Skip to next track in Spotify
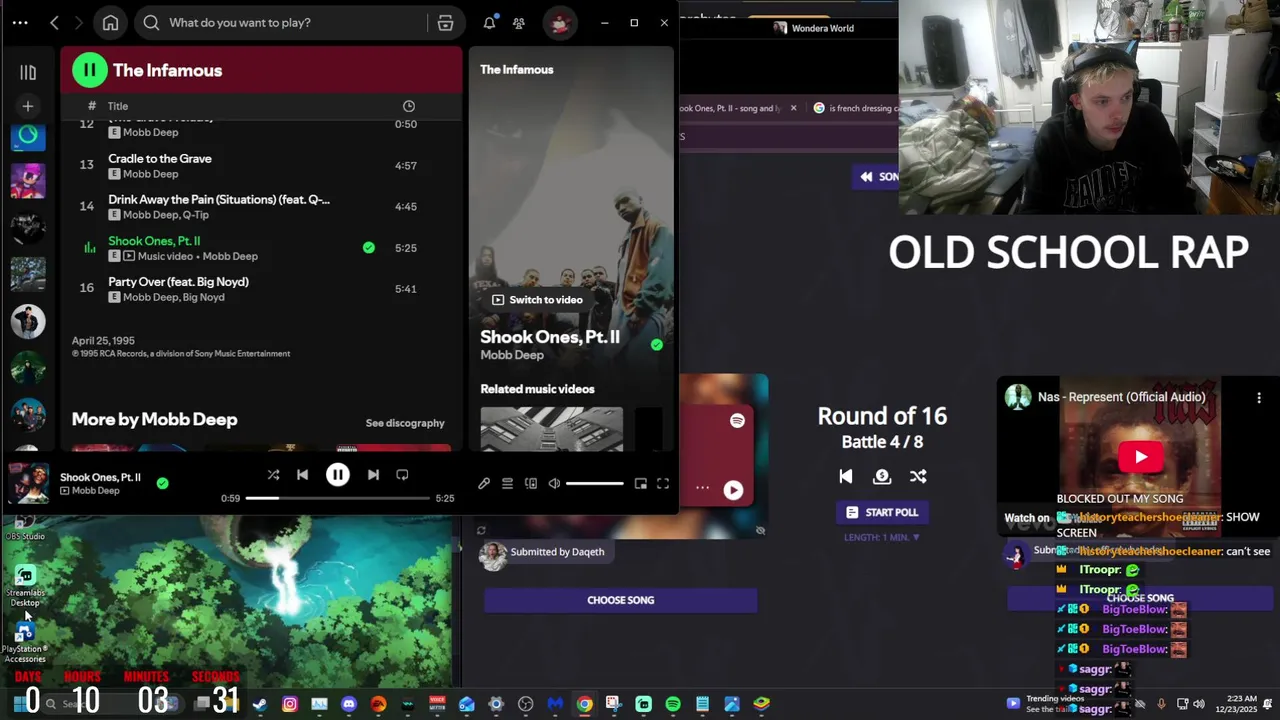Viewport: 1280px width, 720px height. 373,475
